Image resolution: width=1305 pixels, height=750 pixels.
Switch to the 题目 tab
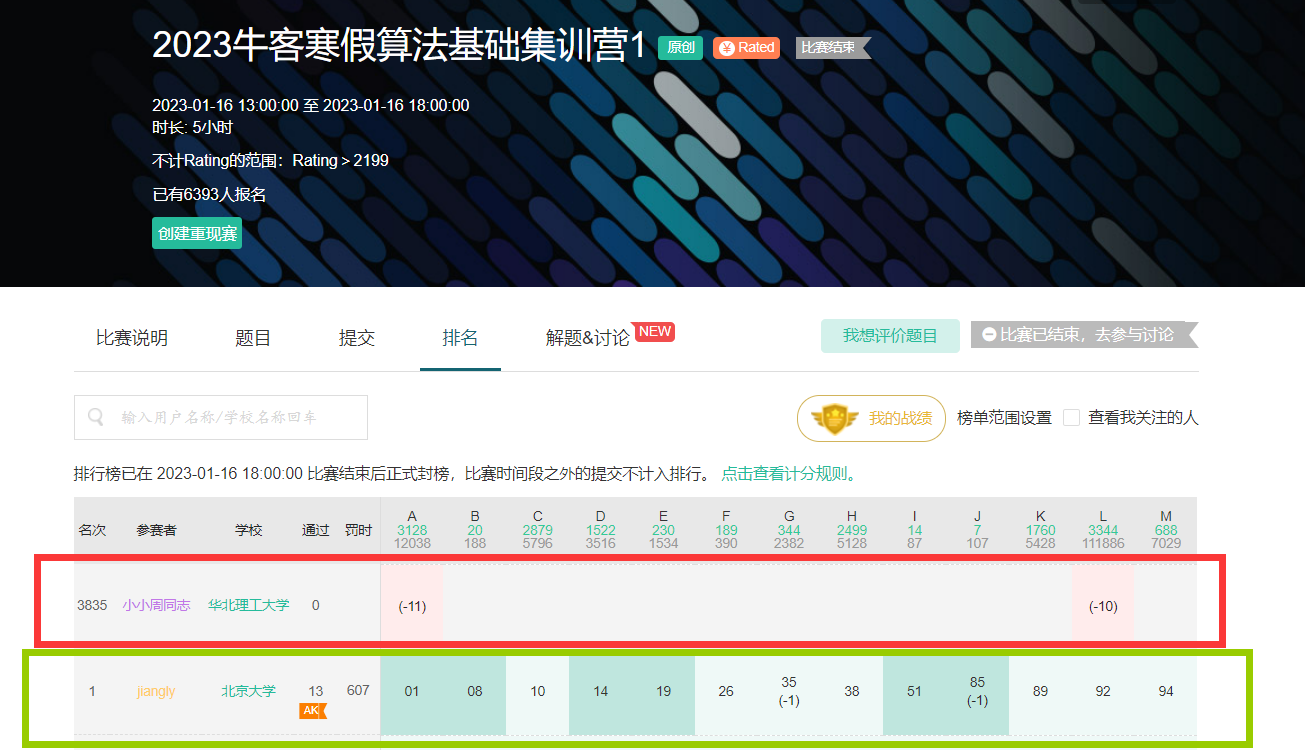click(x=253, y=338)
